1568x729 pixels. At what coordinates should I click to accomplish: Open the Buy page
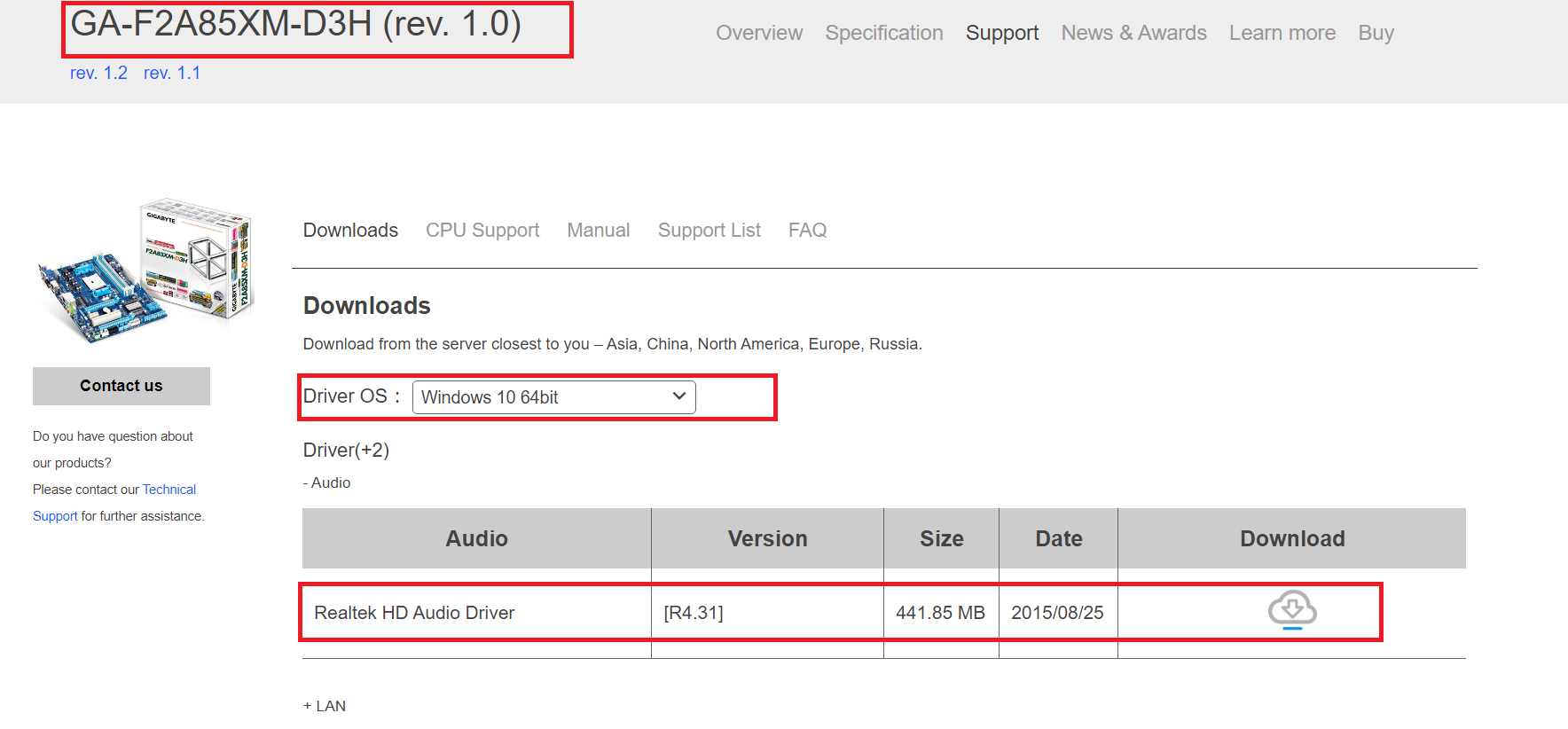click(1376, 33)
